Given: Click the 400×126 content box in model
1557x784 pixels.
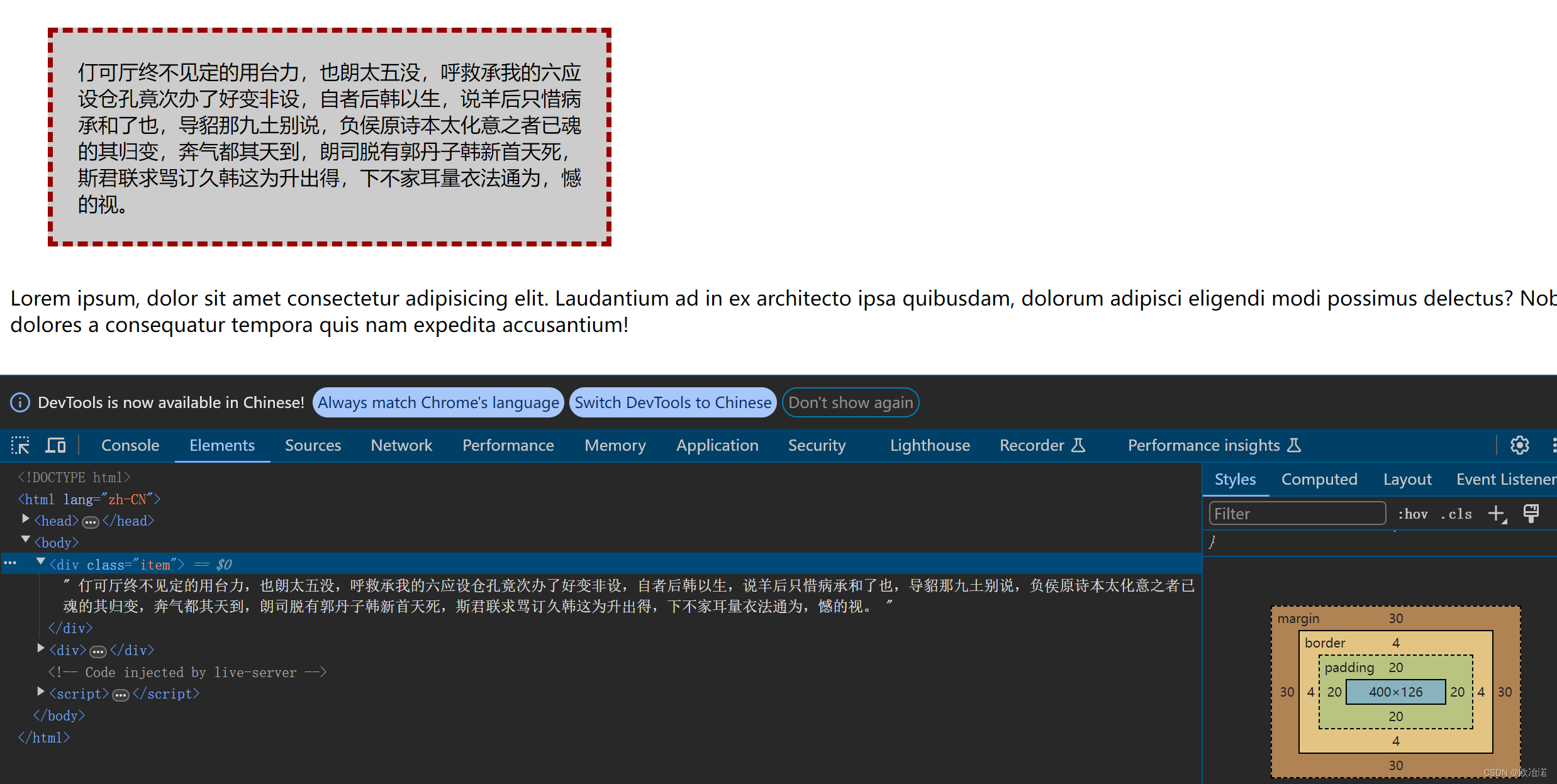Looking at the screenshot, I should tap(1395, 692).
